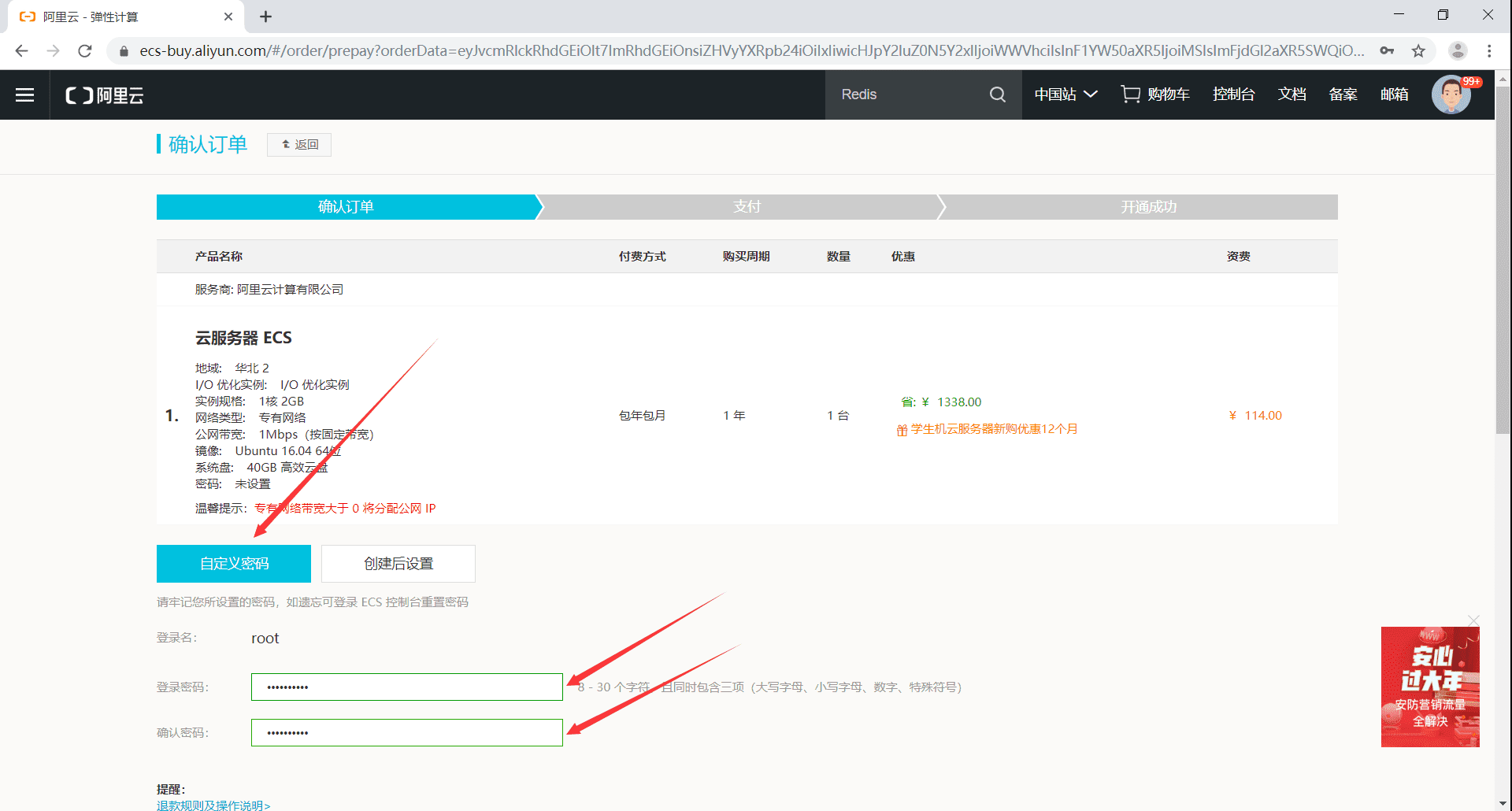Open the user avatar profile
Screen dimensions: 1512x811
(x=1451, y=94)
